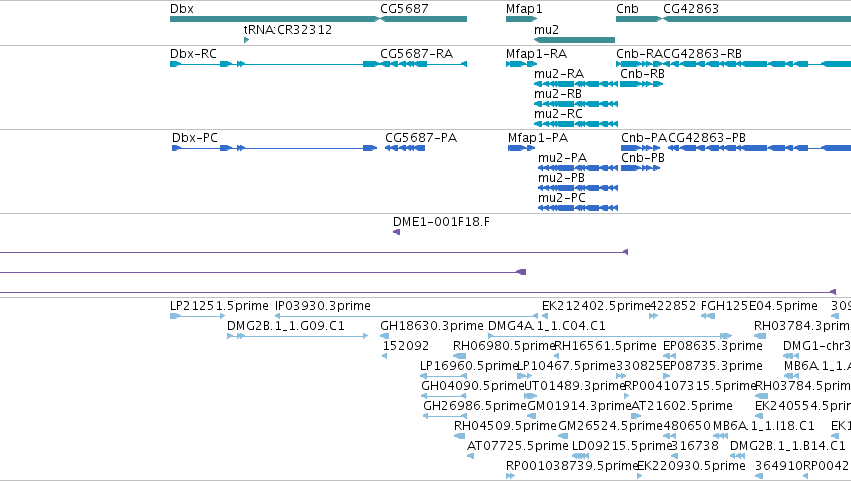Click the Dbx-PC protein label
The image size is (851, 481).
[x=195, y=138]
